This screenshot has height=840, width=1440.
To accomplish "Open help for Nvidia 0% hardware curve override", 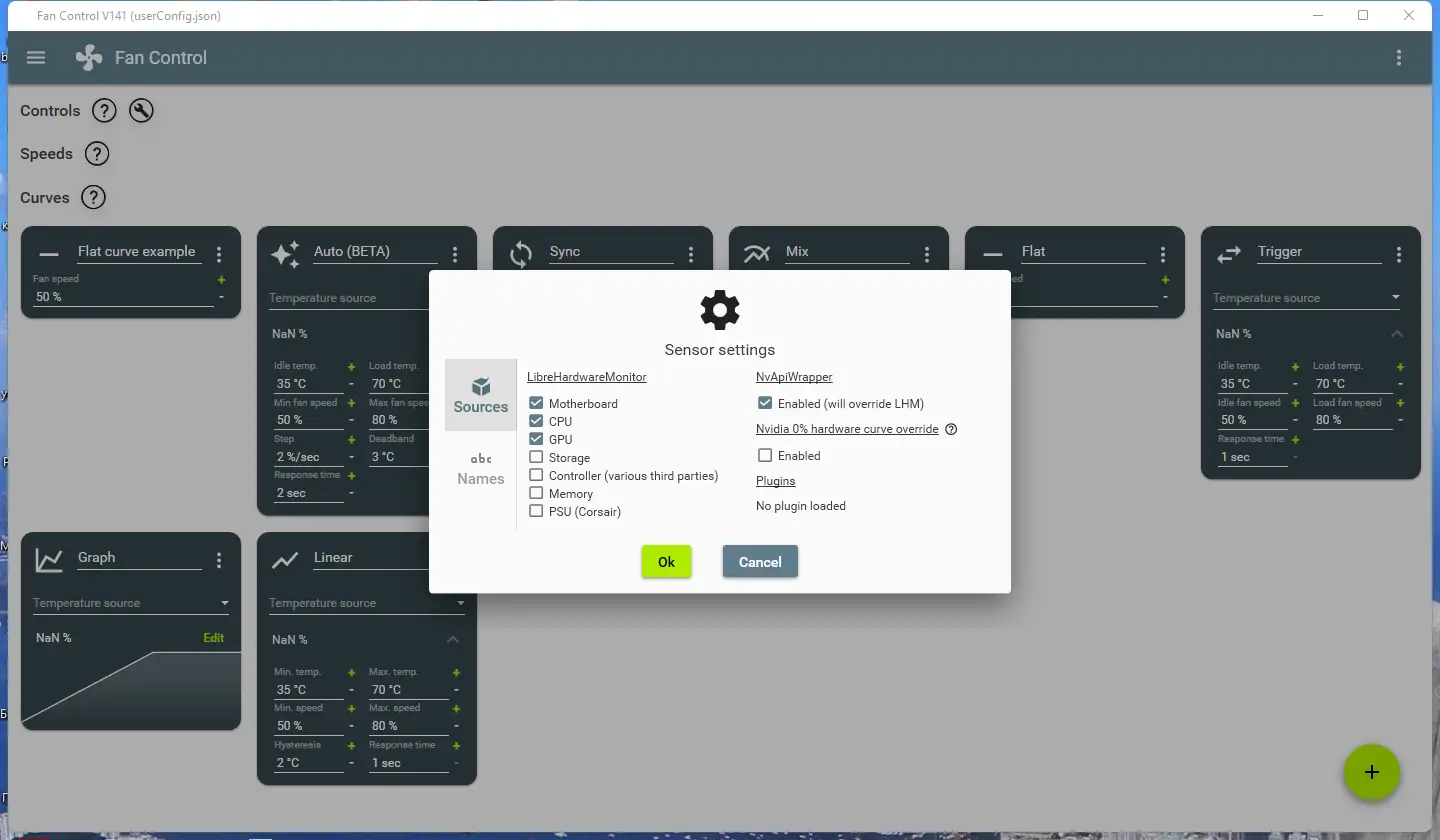I will coord(951,429).
